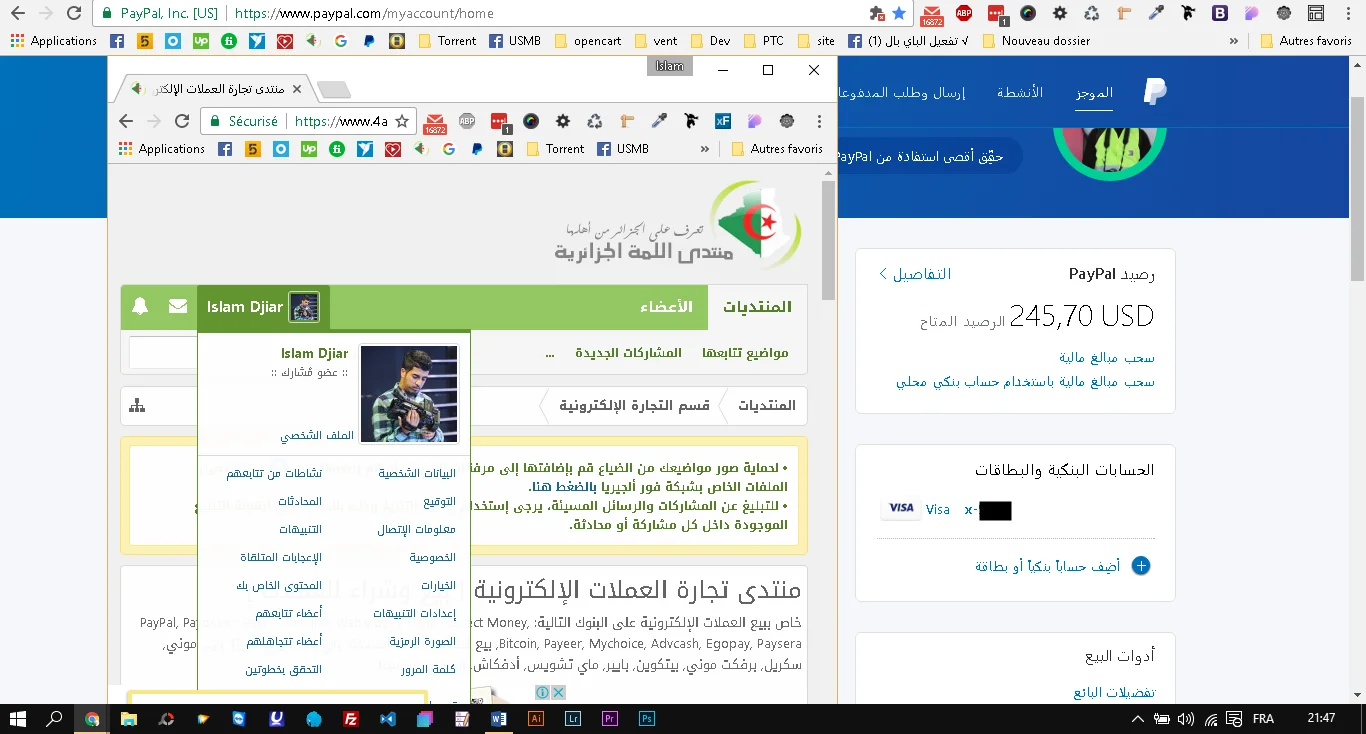
Task: Click the التفاصيل link on the PayPal balance card
Action: pos(915,274)
